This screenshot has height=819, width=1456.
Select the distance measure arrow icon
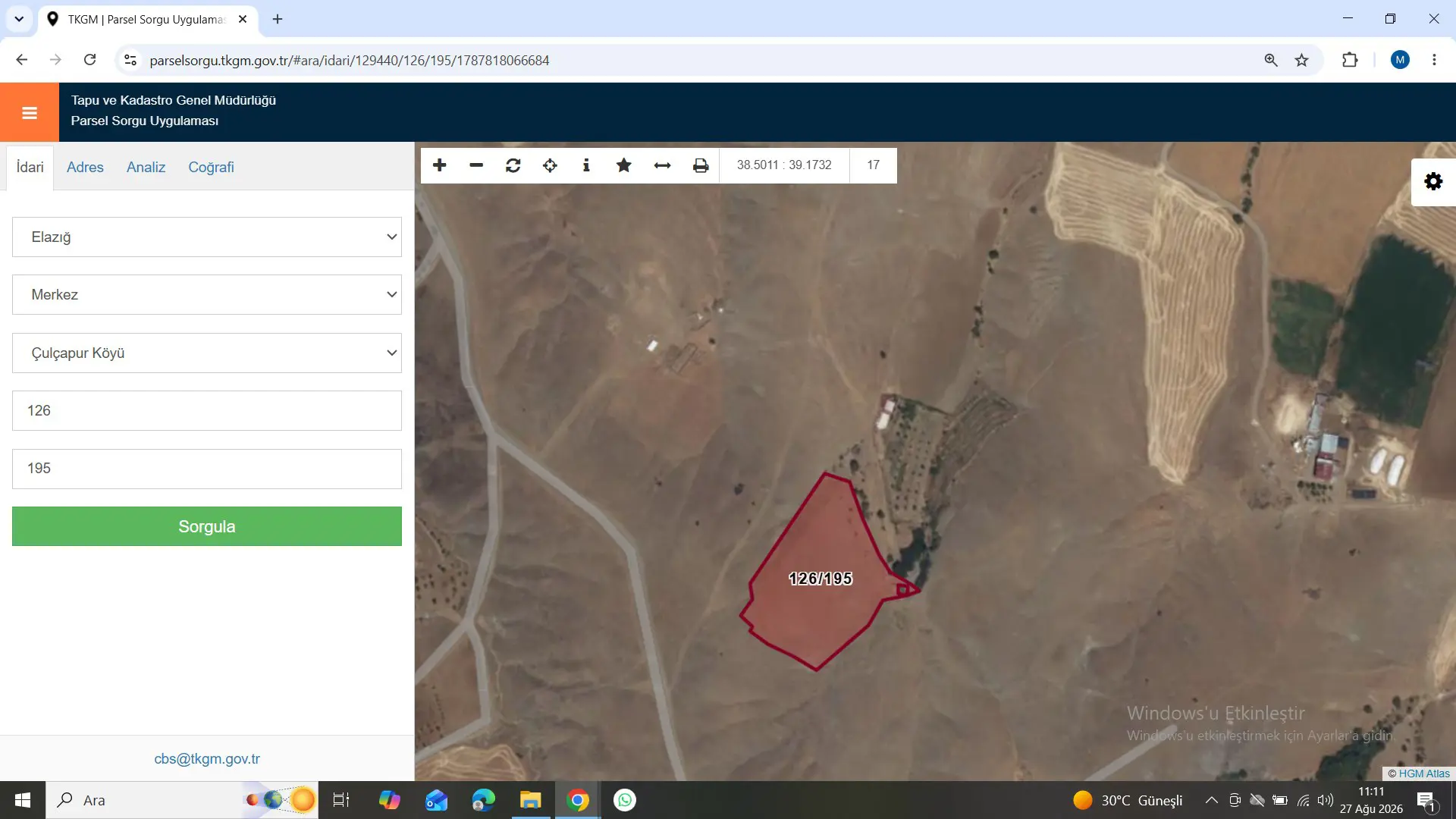click(662, 165)
